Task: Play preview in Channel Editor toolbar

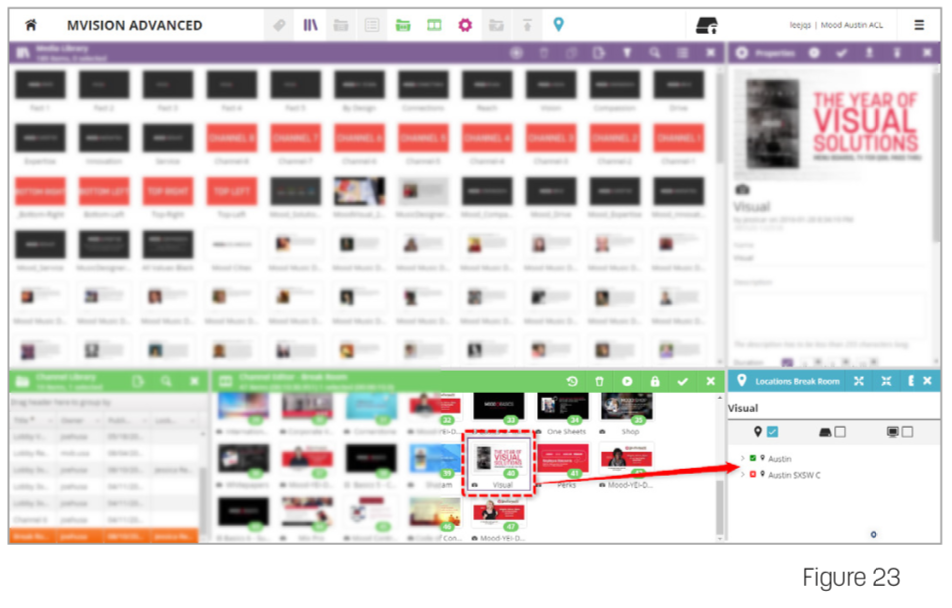Action: coord(627,381)
